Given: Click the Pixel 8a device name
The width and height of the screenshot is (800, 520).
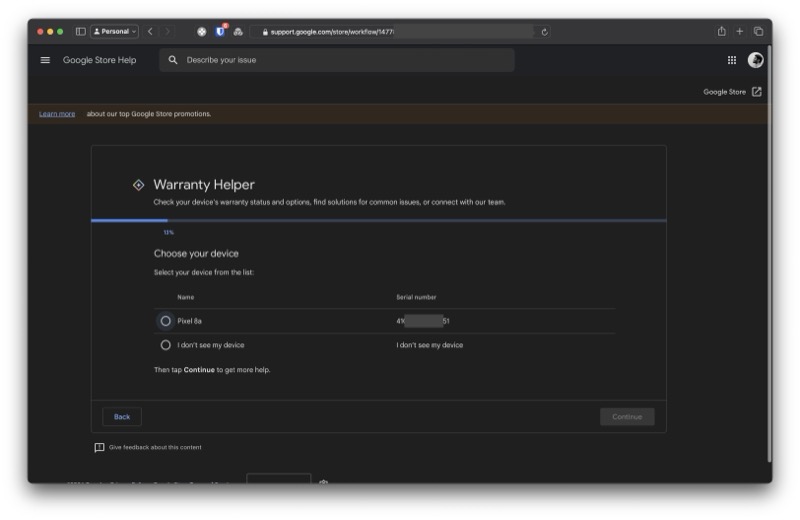Looking at the screenshot, I should coord(189,321).
